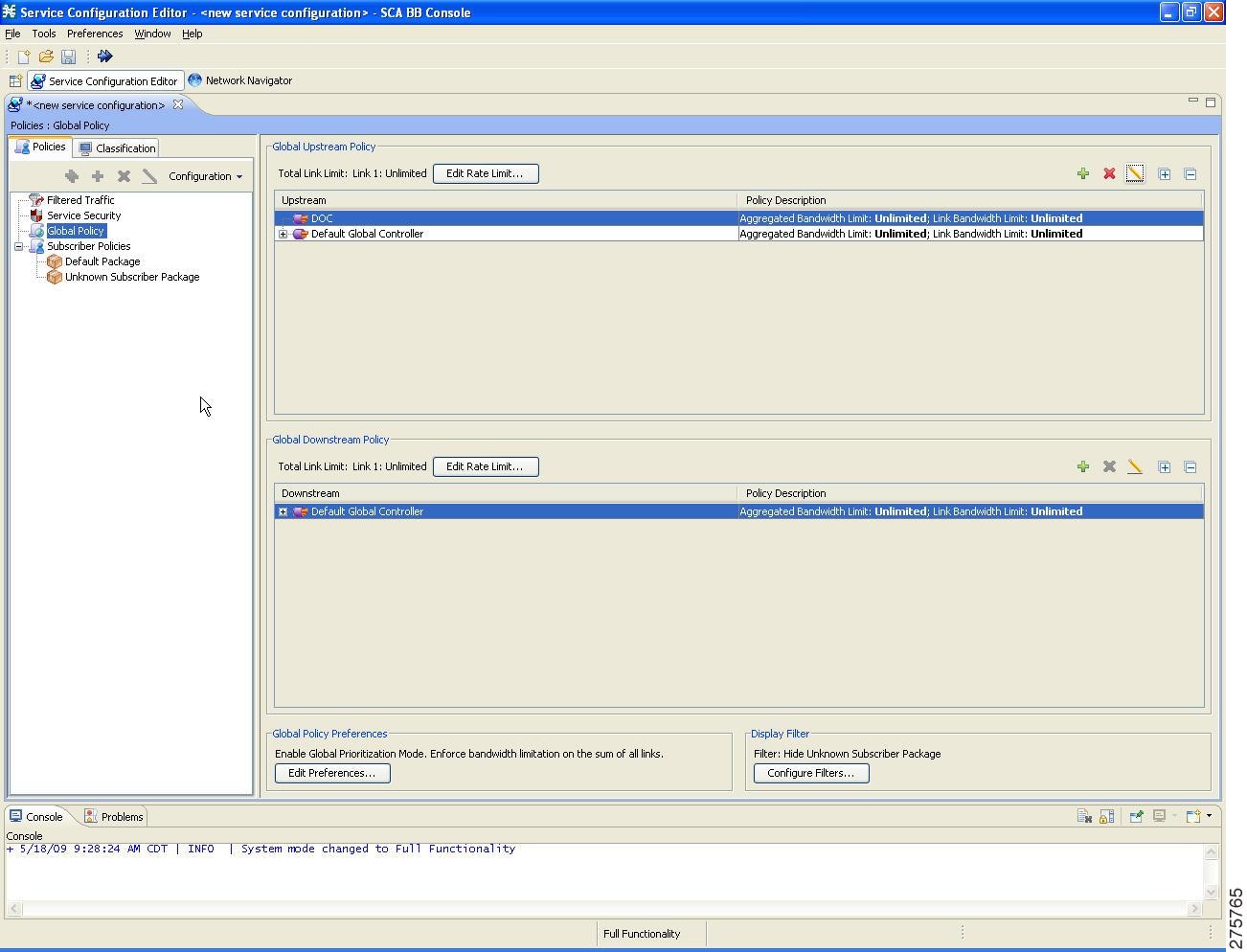This screenshot has width=1247, height=952.
Task: Open the Tools menu
Action: [x=44, y=34]
